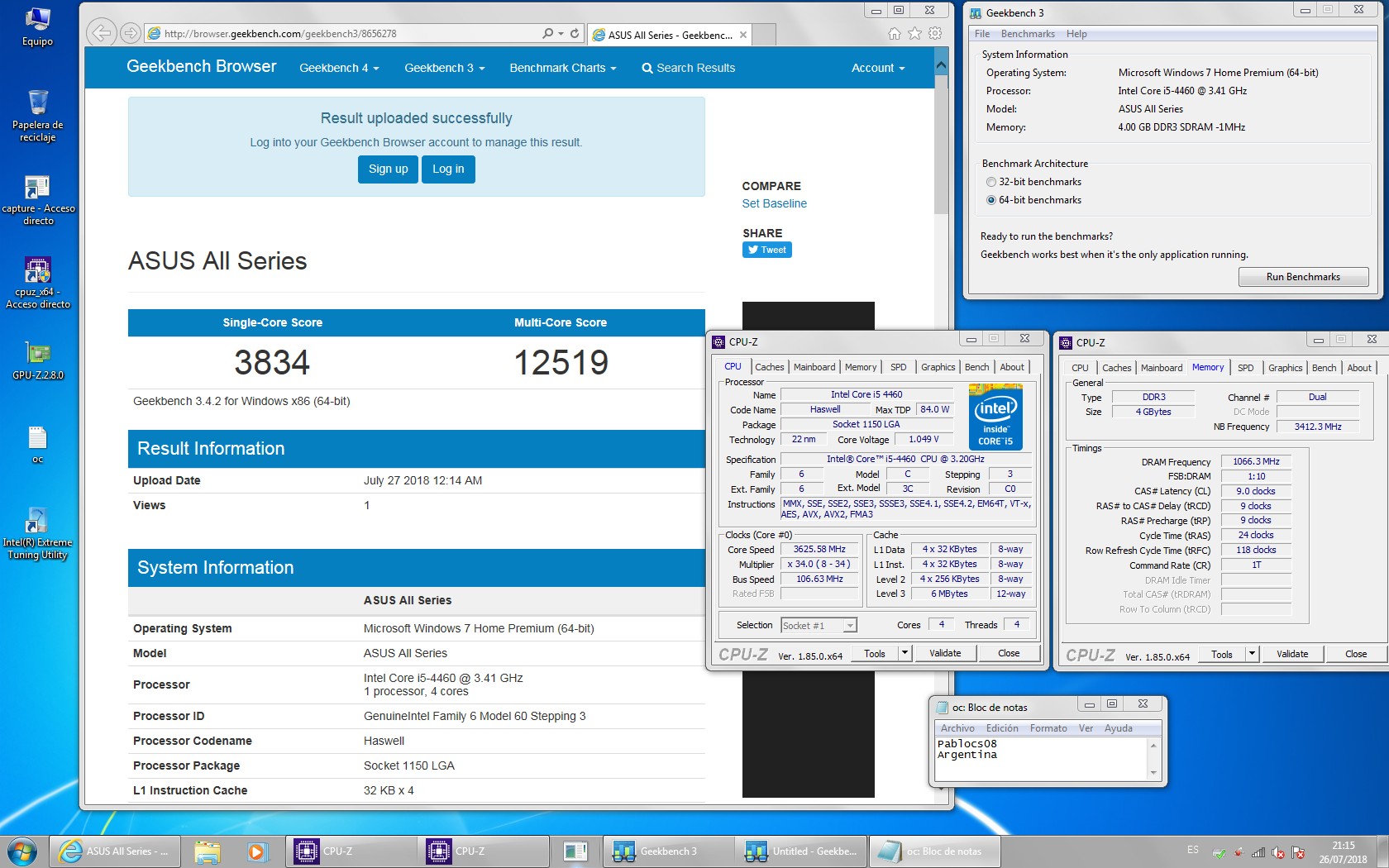The width and height of the screenshot is (1389, 868).
Task: Open the Equipo desktop icon
Action: click(x=37, y=26)
